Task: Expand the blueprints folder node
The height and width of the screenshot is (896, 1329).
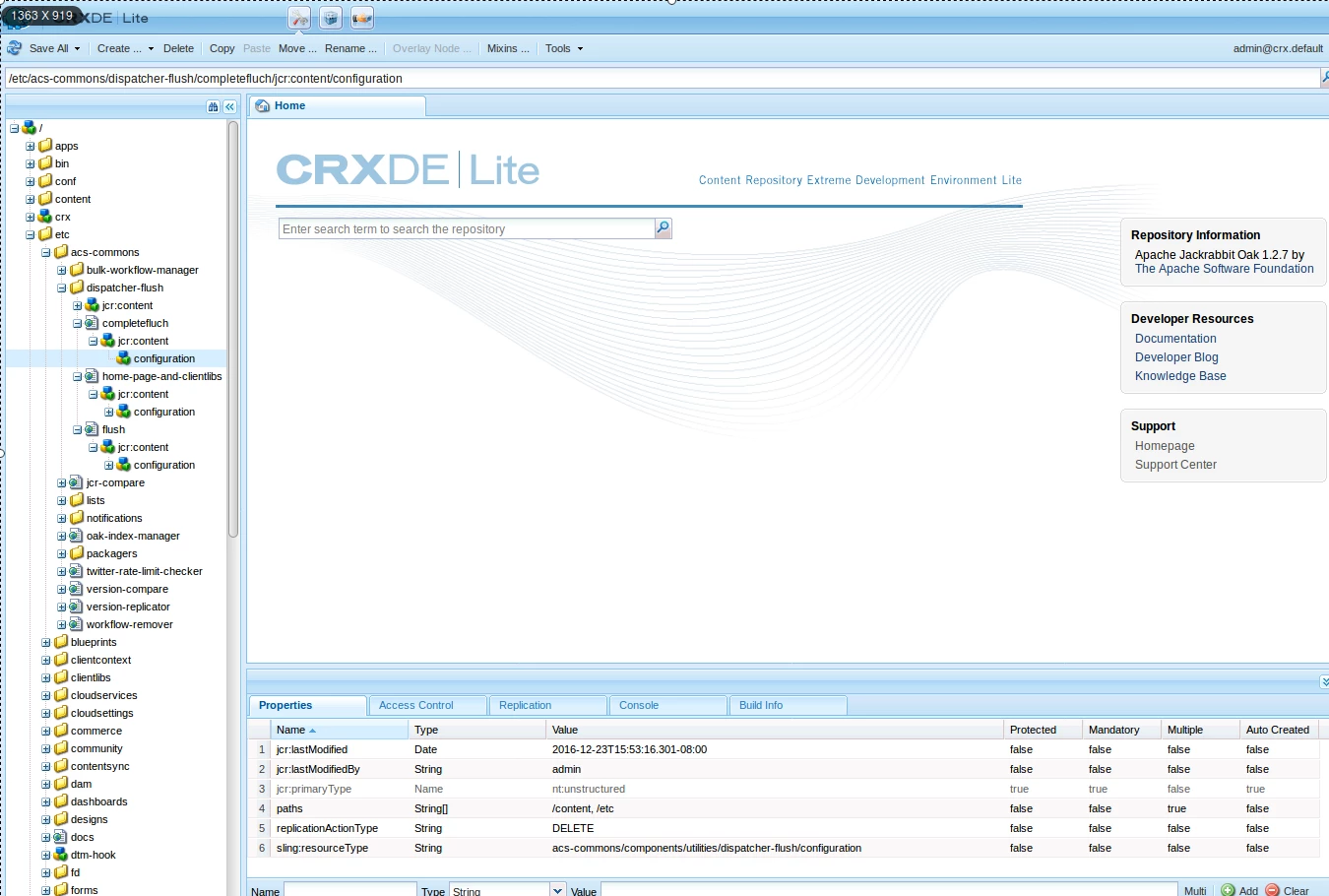Action: coord(45,642)
